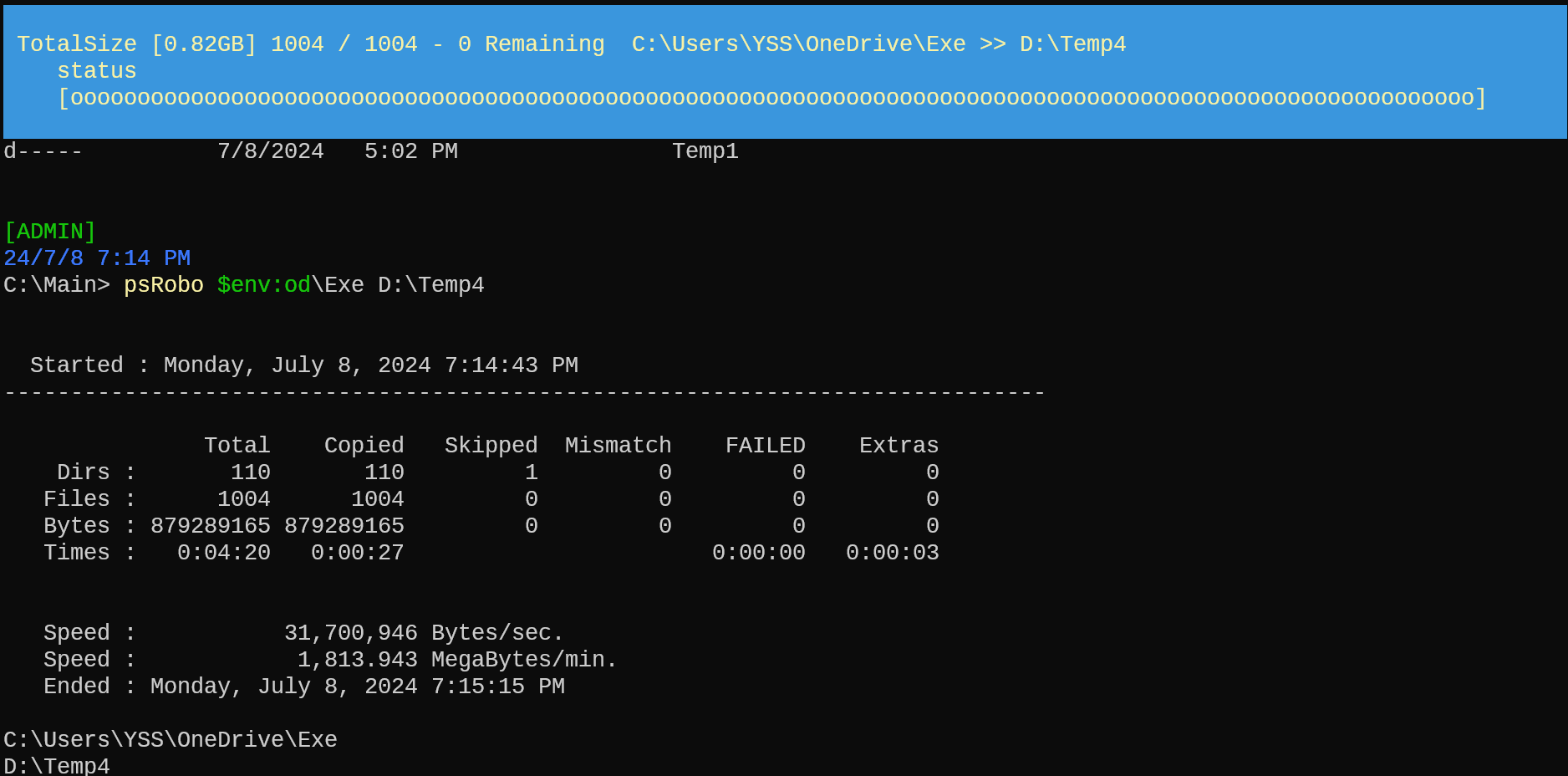This screenshot has width=1568, height=776.
Task: Click the '5:02 PM' directory time
Action: coord(411,151)
